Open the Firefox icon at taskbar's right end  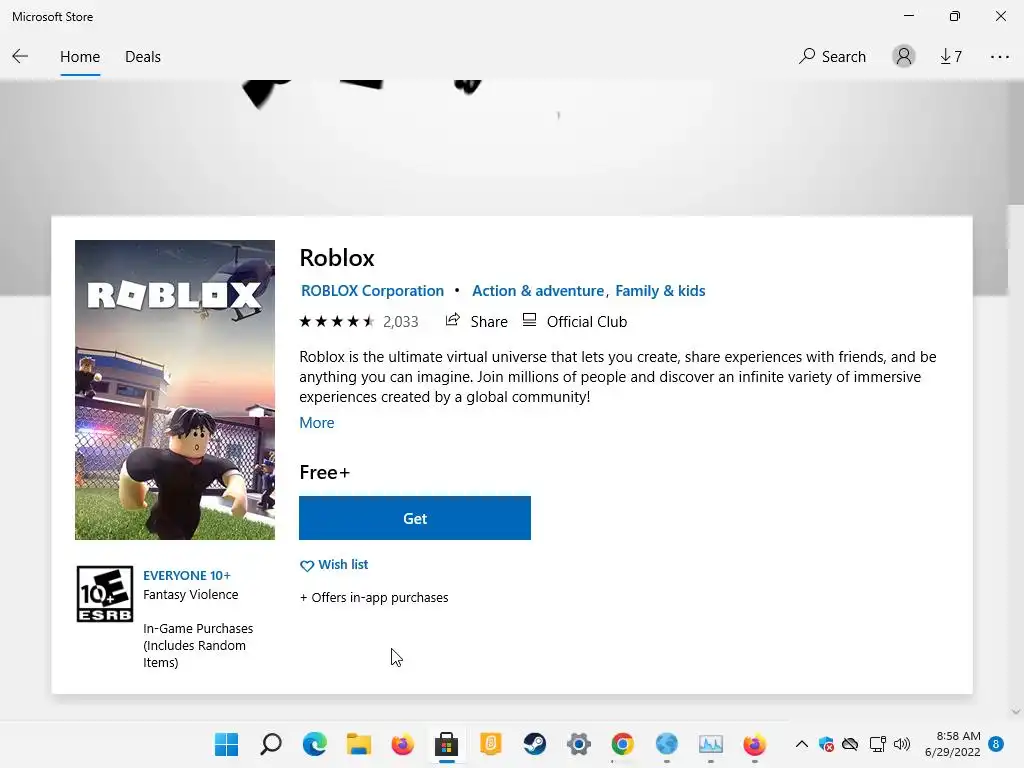(x=754, y=744)
